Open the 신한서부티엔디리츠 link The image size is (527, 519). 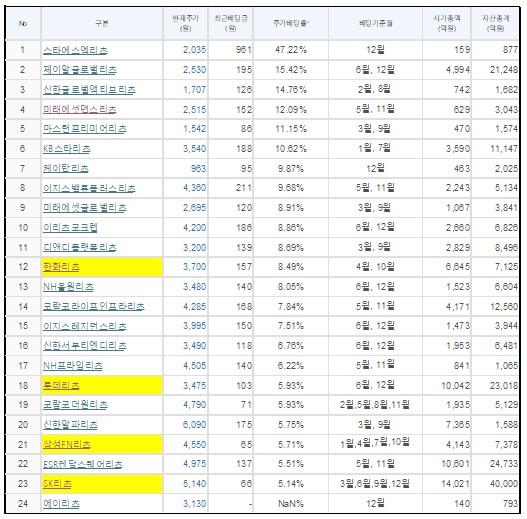85,346
